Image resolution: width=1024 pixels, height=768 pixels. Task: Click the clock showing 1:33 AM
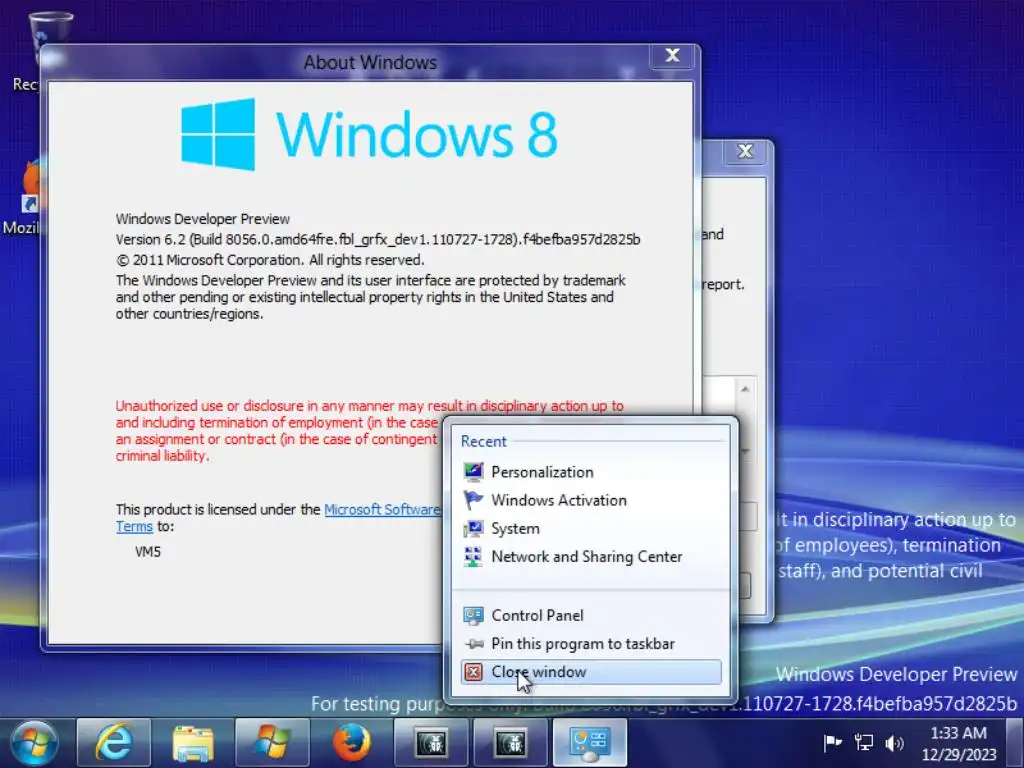point(959,744)
